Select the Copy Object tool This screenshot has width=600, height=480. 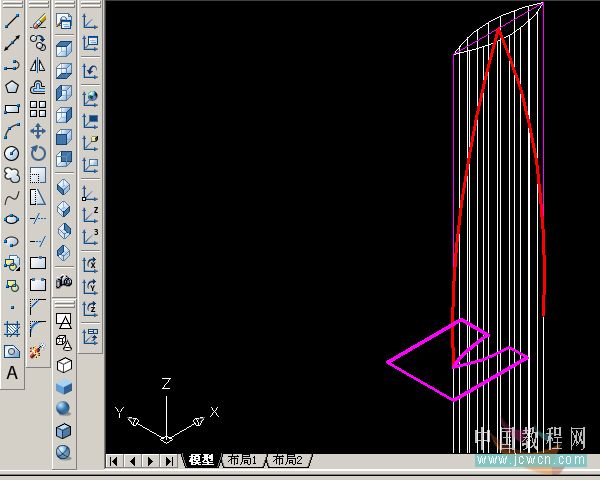point(38,43)
